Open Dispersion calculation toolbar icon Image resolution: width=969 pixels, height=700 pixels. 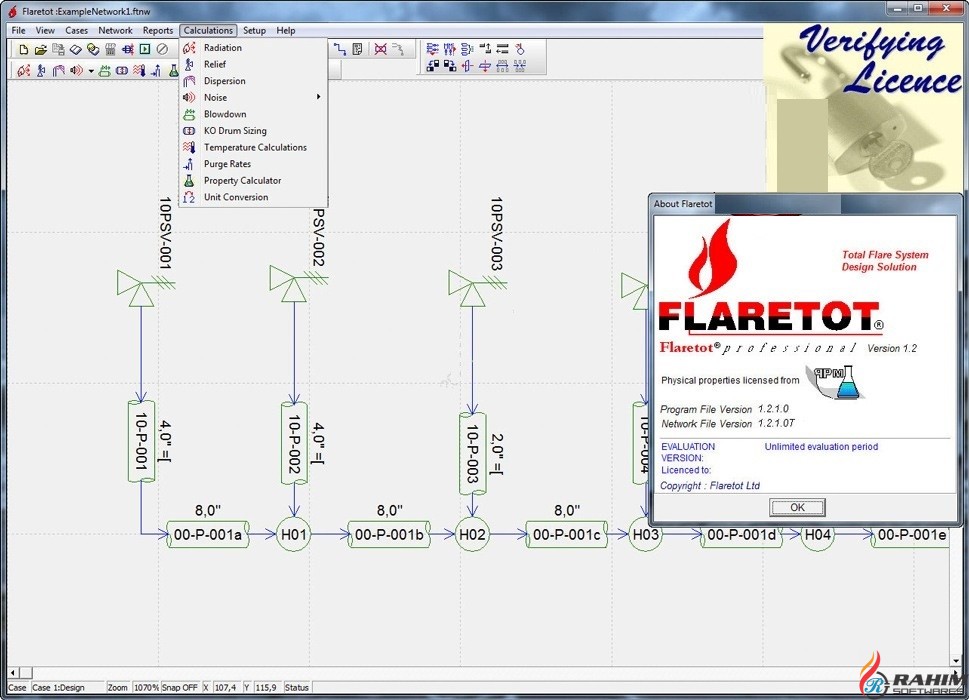point(59,70)
